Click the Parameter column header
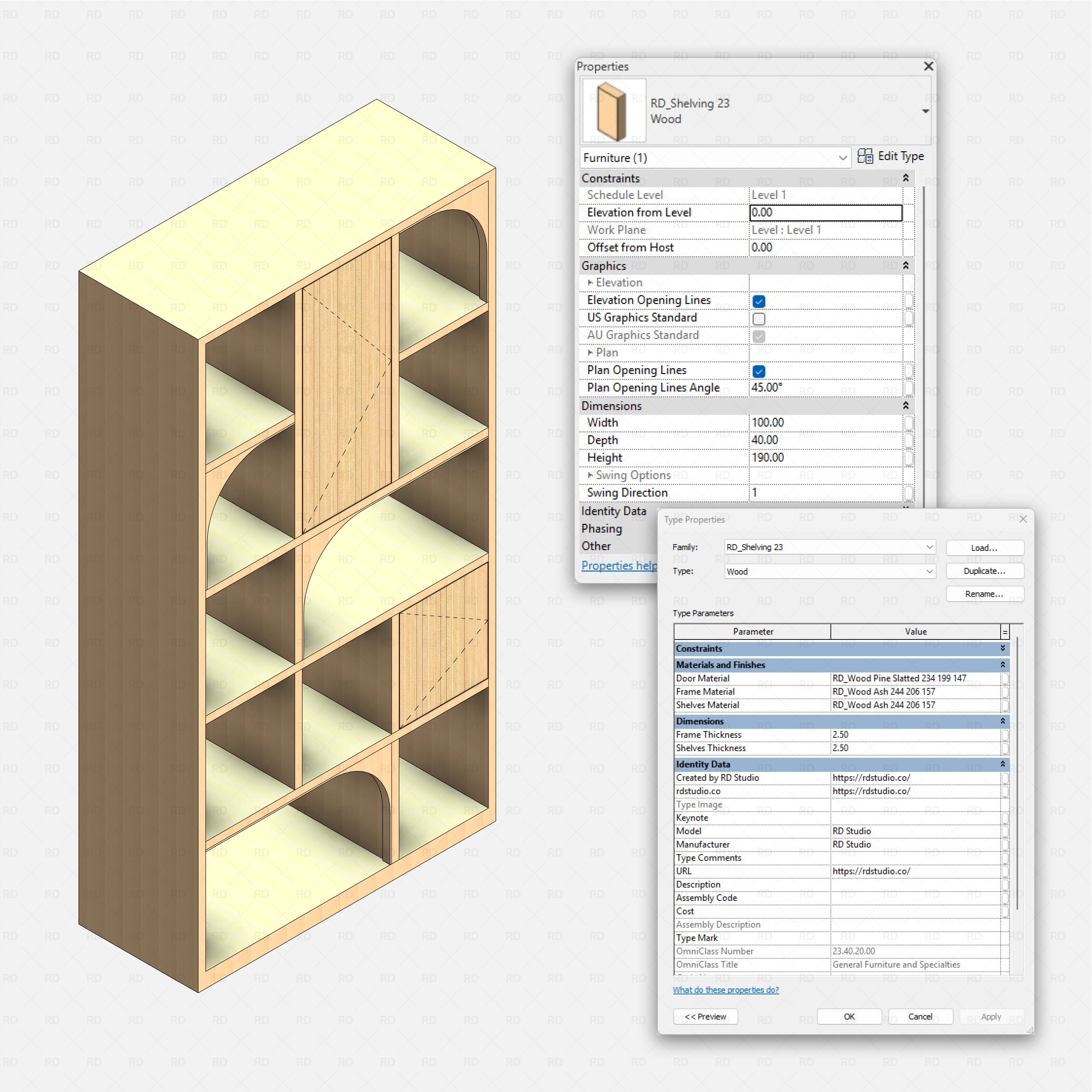The width and height of the screenshot is (1092, 1092). tap(753, 632)
